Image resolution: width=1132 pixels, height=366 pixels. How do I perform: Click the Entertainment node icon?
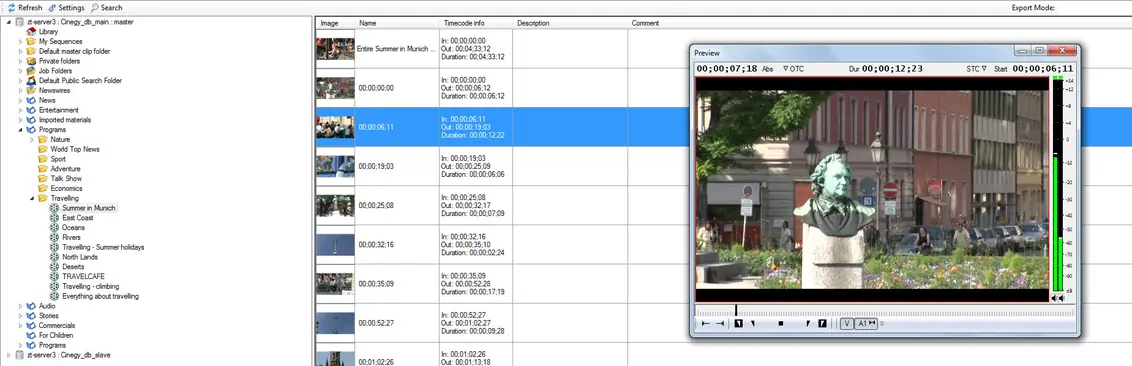click(31, 110)
